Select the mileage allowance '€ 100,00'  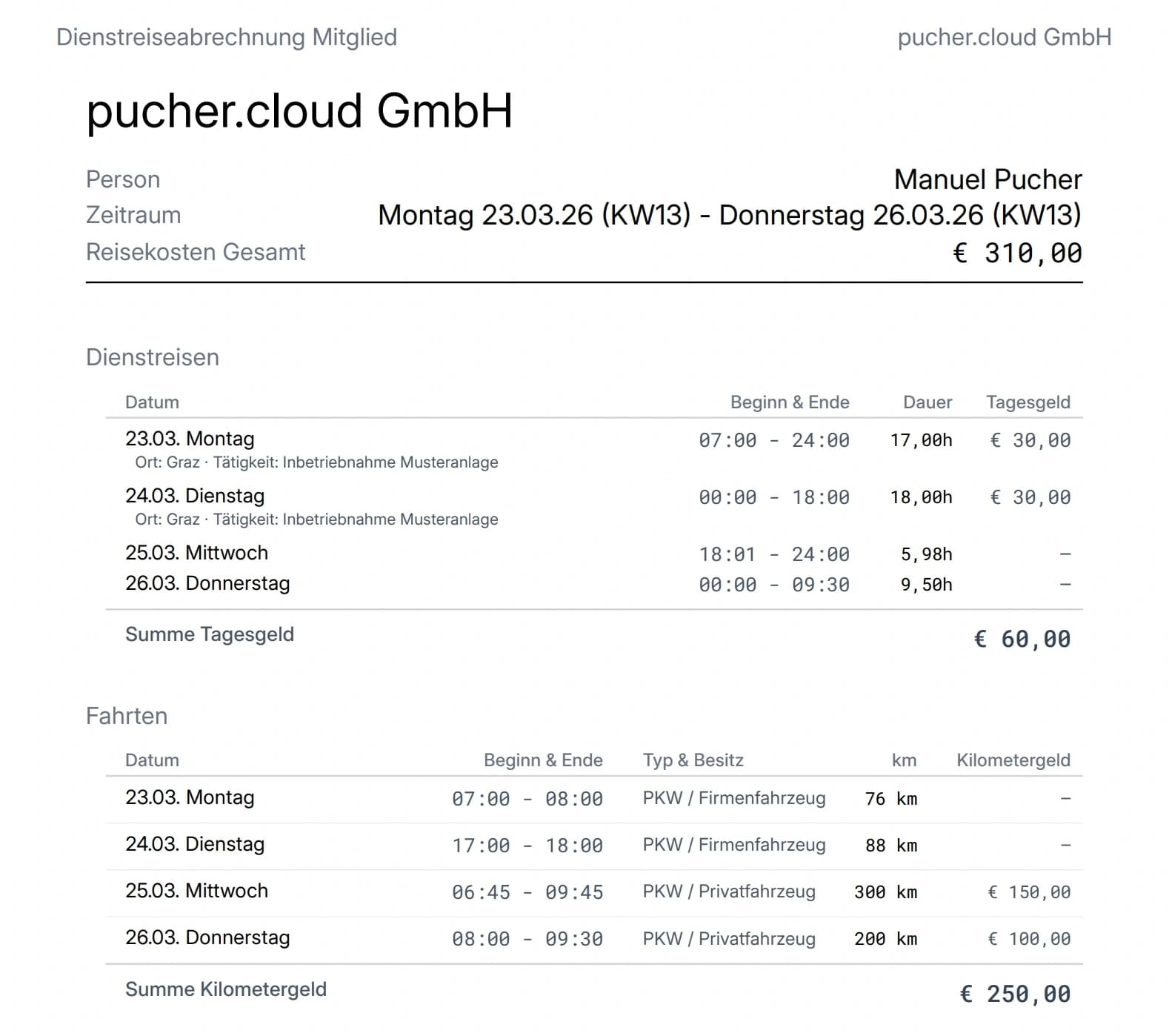pyautogui.click(x=1029, y=939)
